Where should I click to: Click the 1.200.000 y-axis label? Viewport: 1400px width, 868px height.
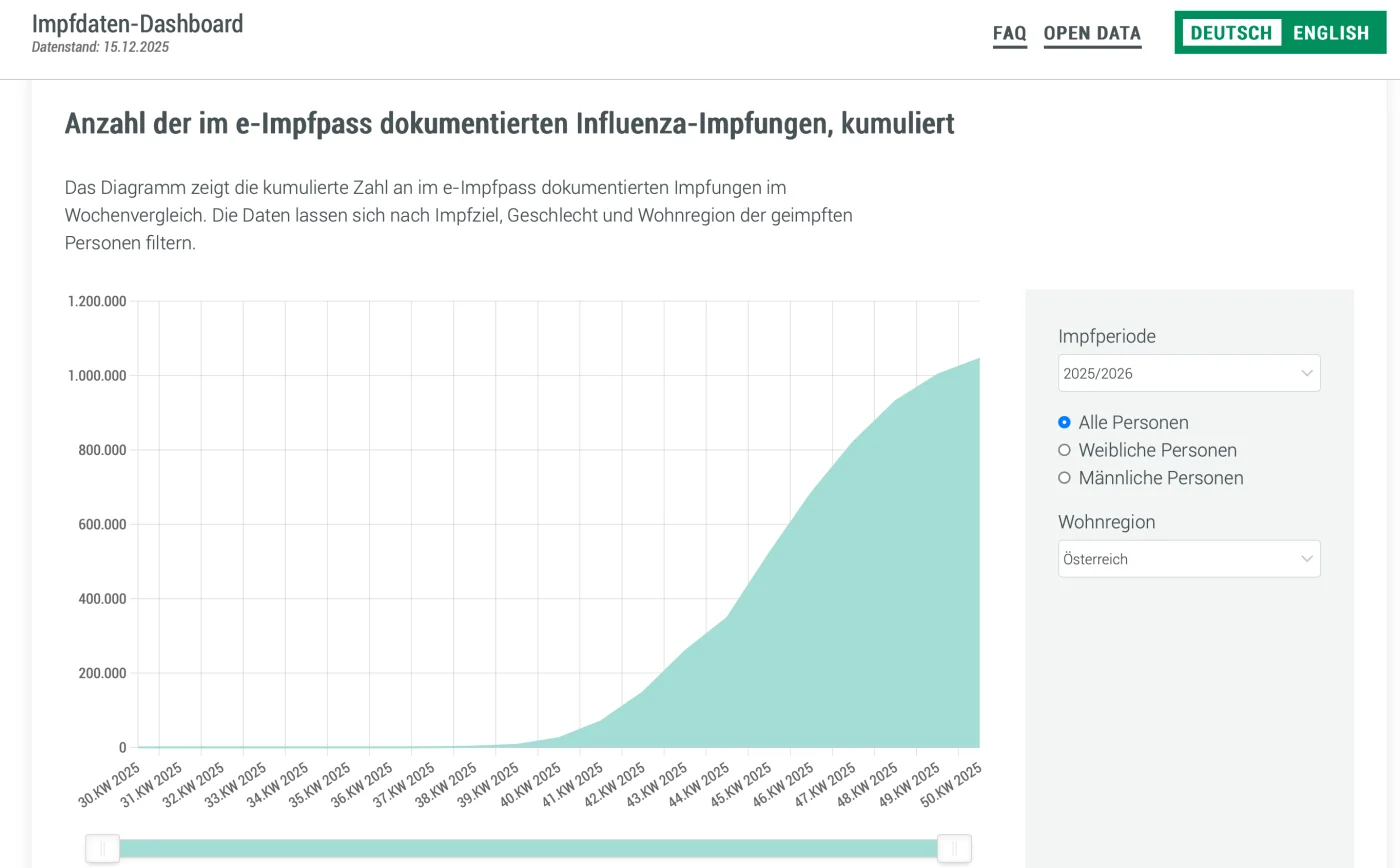tap(99, 300)
